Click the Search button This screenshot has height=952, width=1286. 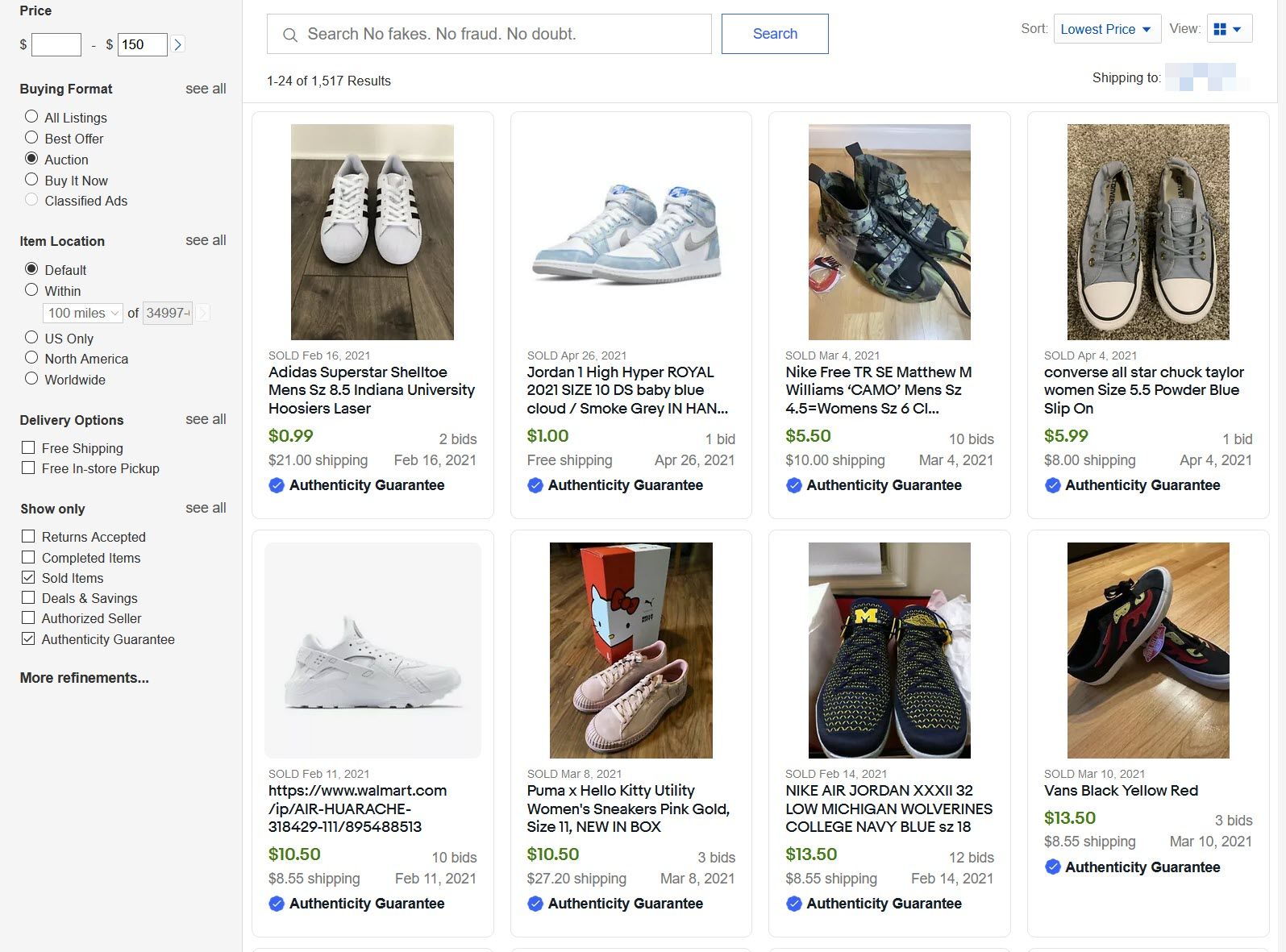click(x=775, y=34)
